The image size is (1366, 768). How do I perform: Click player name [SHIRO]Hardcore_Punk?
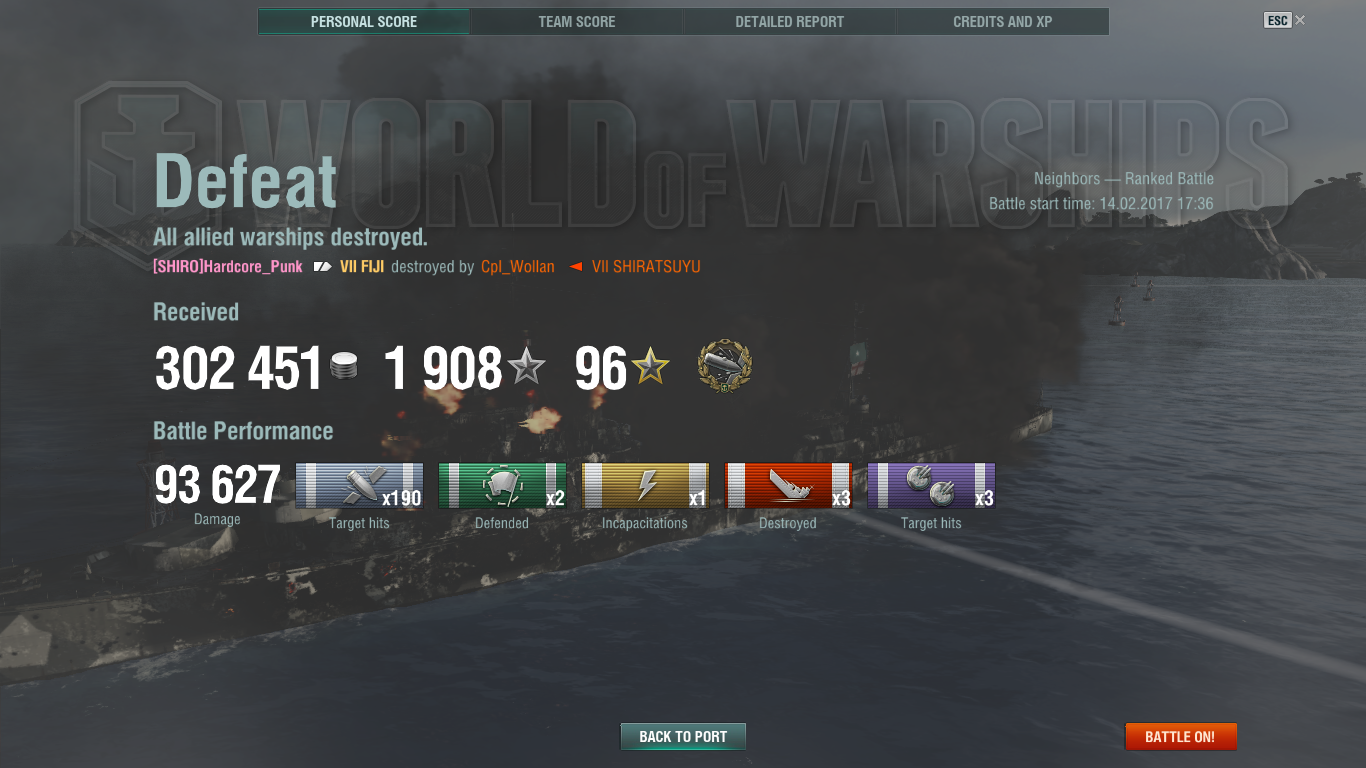228,267
